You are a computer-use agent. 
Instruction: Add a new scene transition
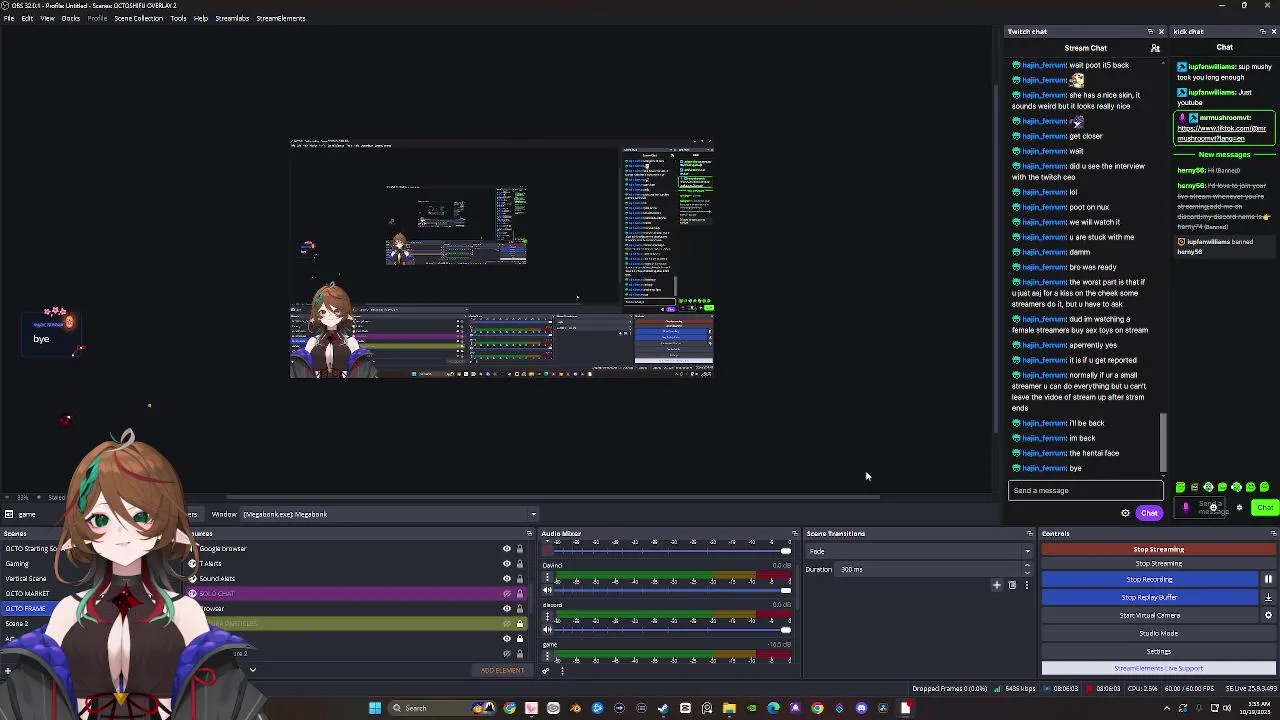click(x=996, y=585)
